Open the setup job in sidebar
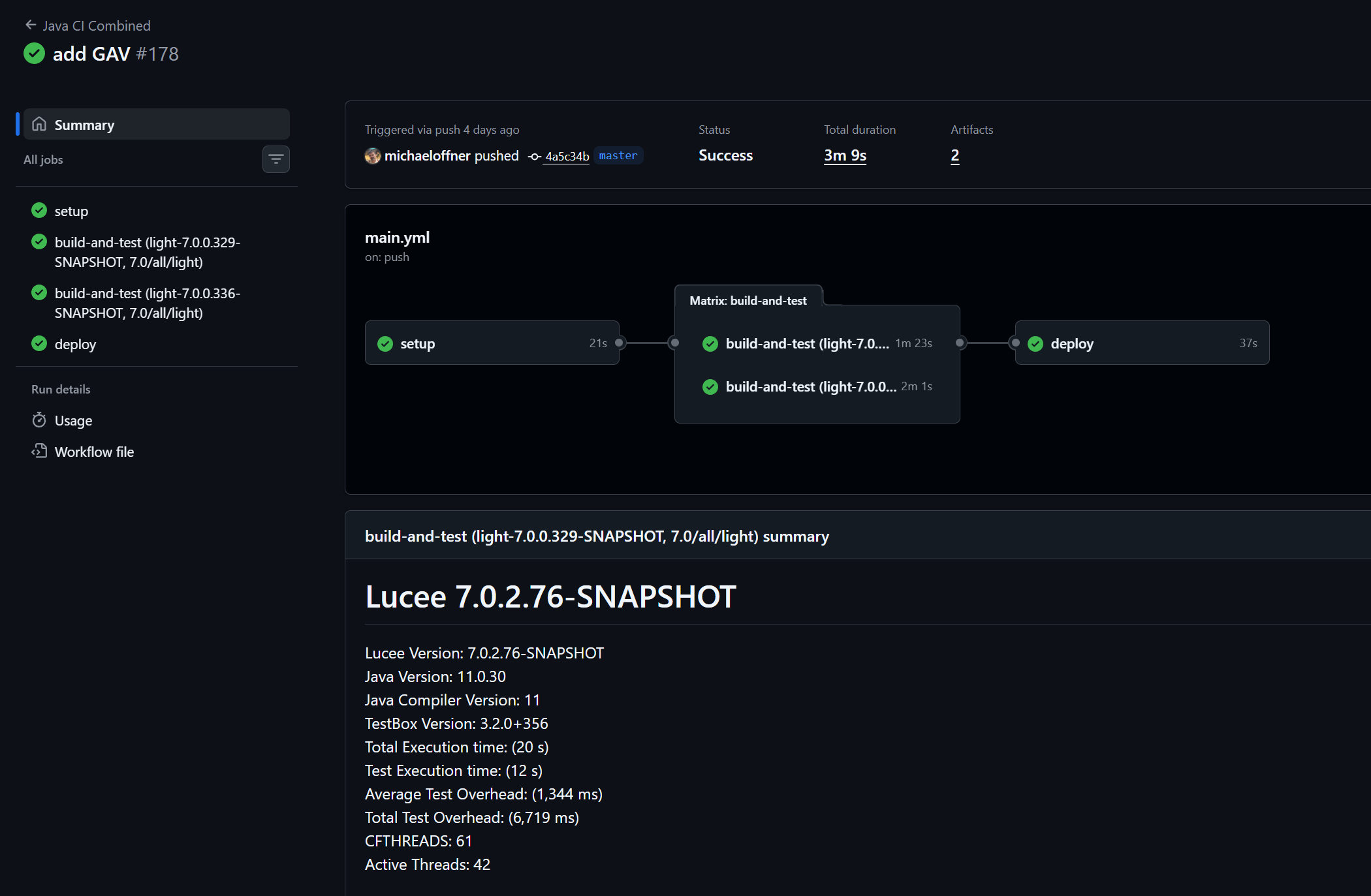Screen dimensions: 1371x896 [x=71, y=211]
